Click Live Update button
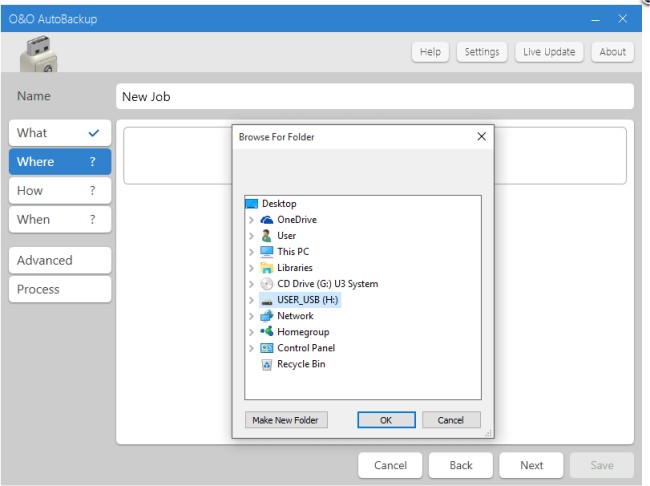This screenshot has width=650, height=486. pos(549,52)
